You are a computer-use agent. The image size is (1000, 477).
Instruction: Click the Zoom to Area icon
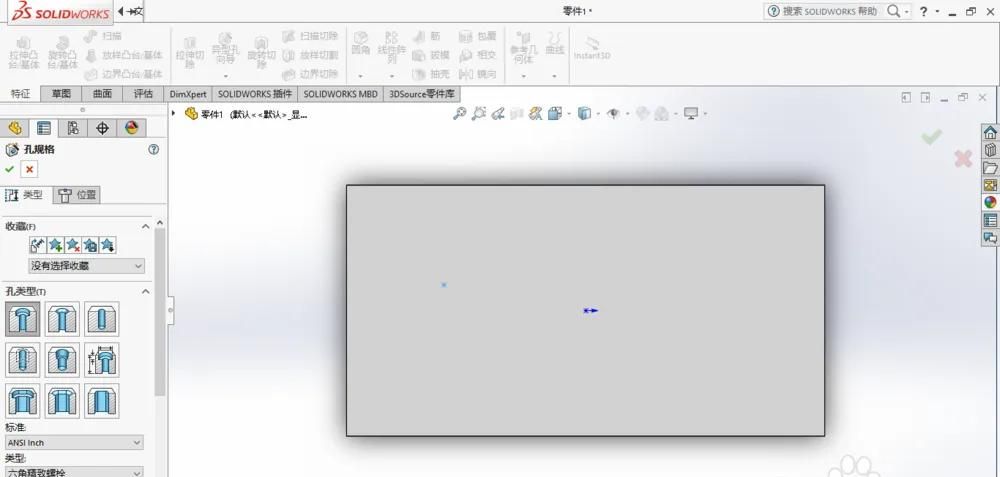click(x=478, y=114)
